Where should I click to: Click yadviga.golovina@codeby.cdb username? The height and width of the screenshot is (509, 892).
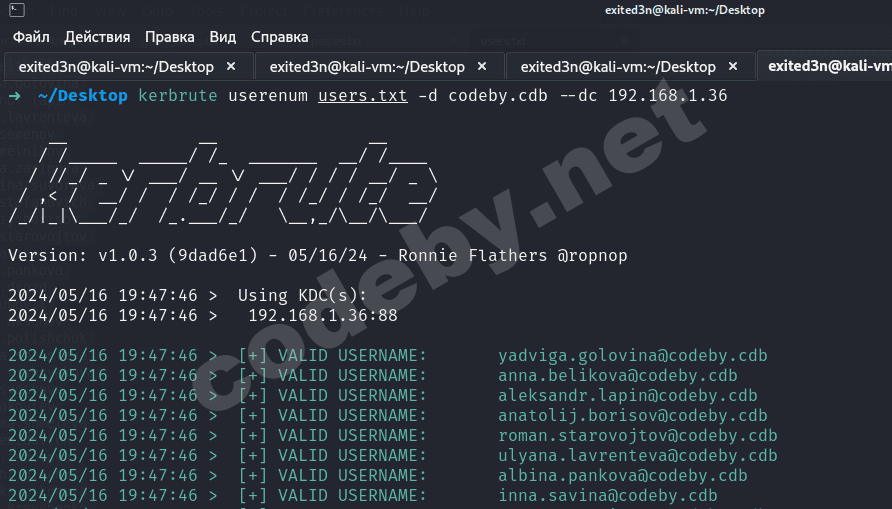[633, 356]
